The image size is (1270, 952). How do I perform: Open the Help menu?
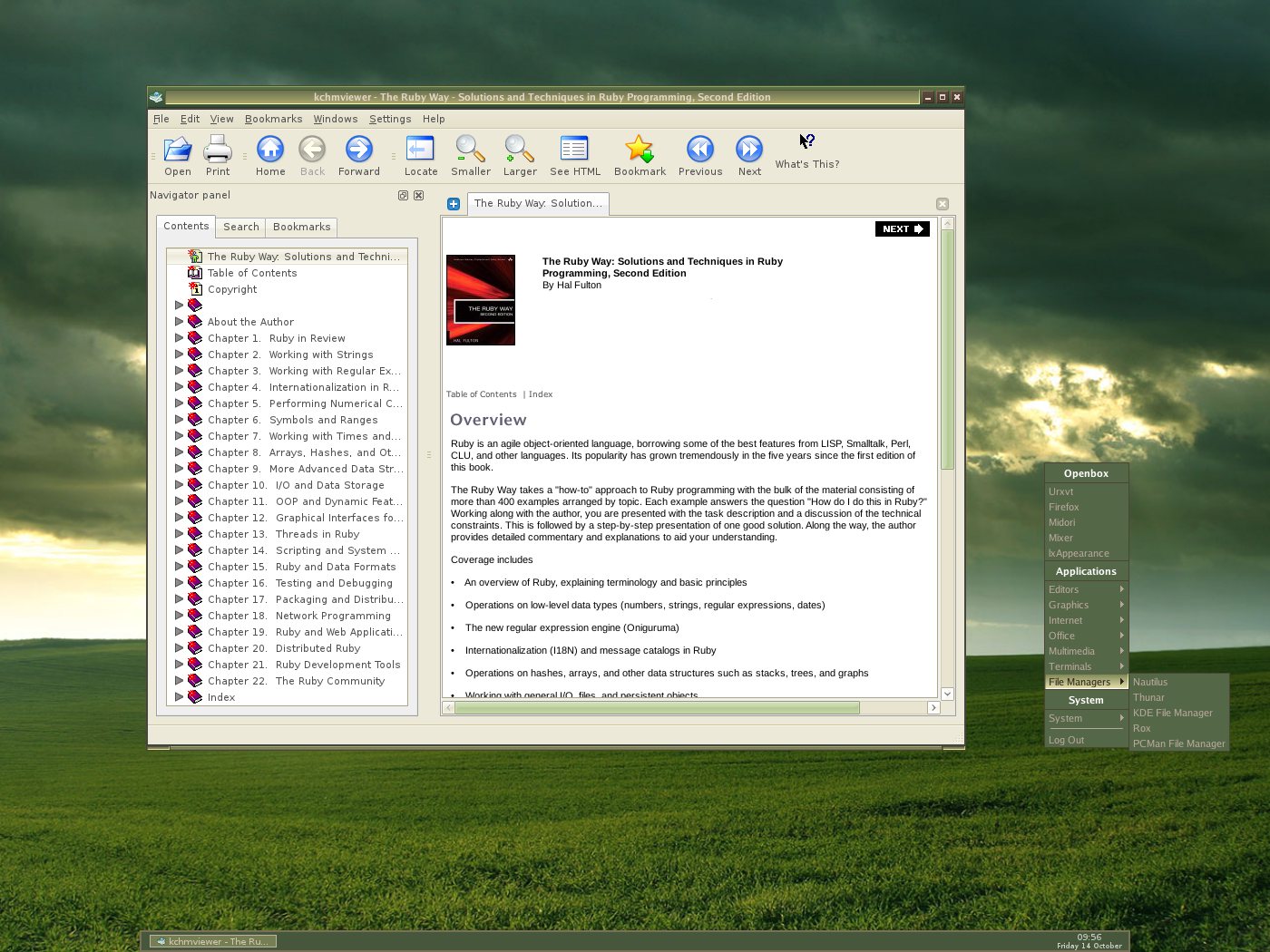pos(434,119)
